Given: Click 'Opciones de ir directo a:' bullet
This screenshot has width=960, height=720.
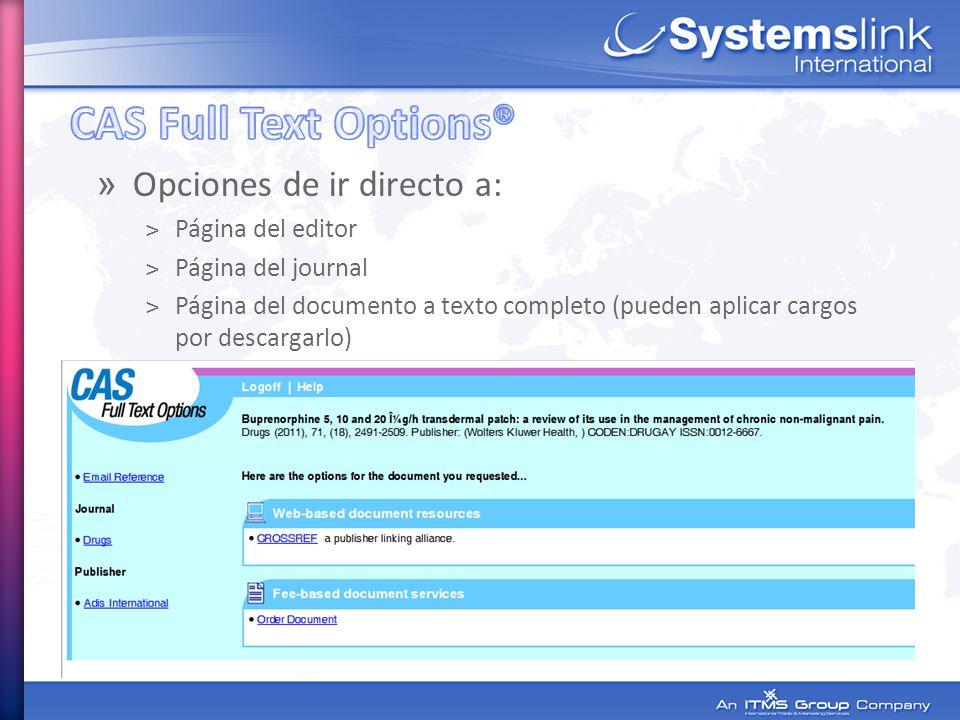Looking at the screenshot, I should coord(317,184).
